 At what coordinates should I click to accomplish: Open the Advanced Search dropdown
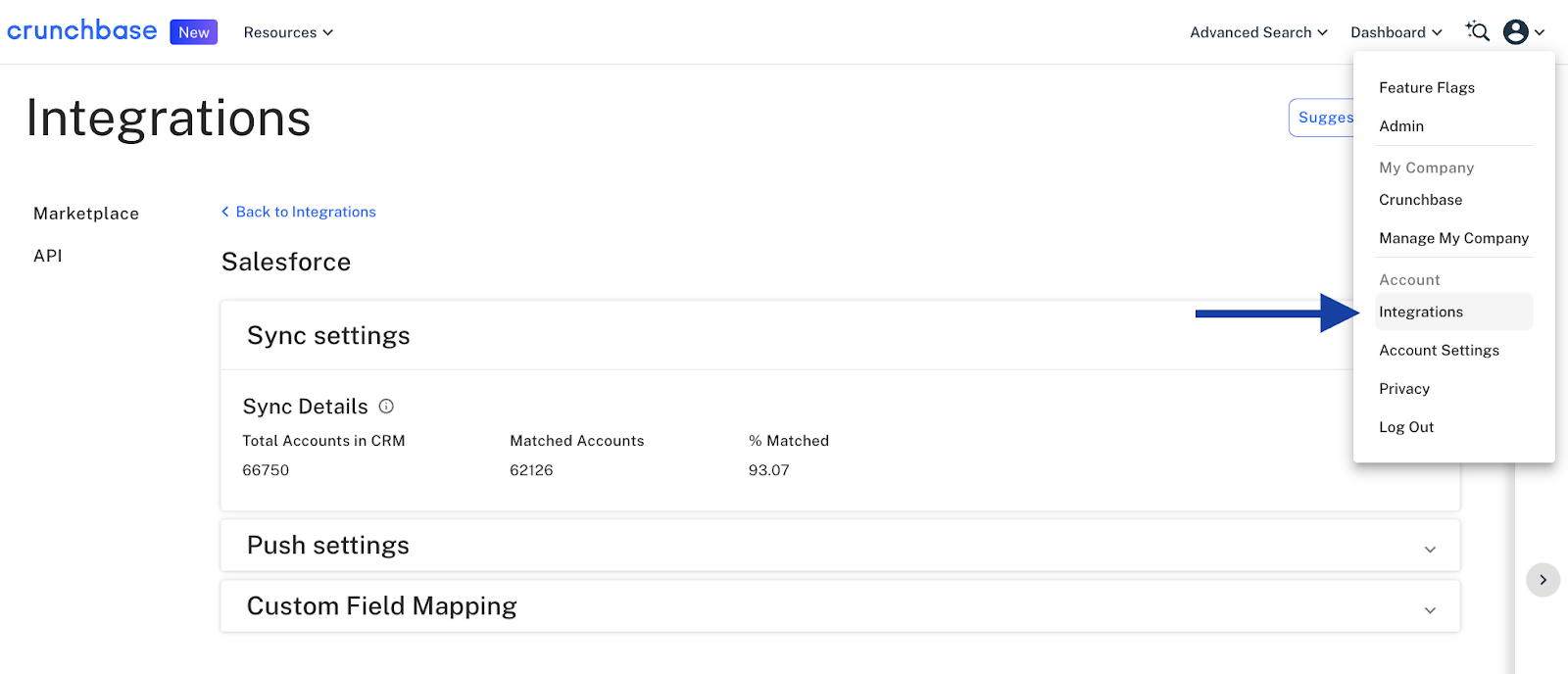click(1258, 32)
